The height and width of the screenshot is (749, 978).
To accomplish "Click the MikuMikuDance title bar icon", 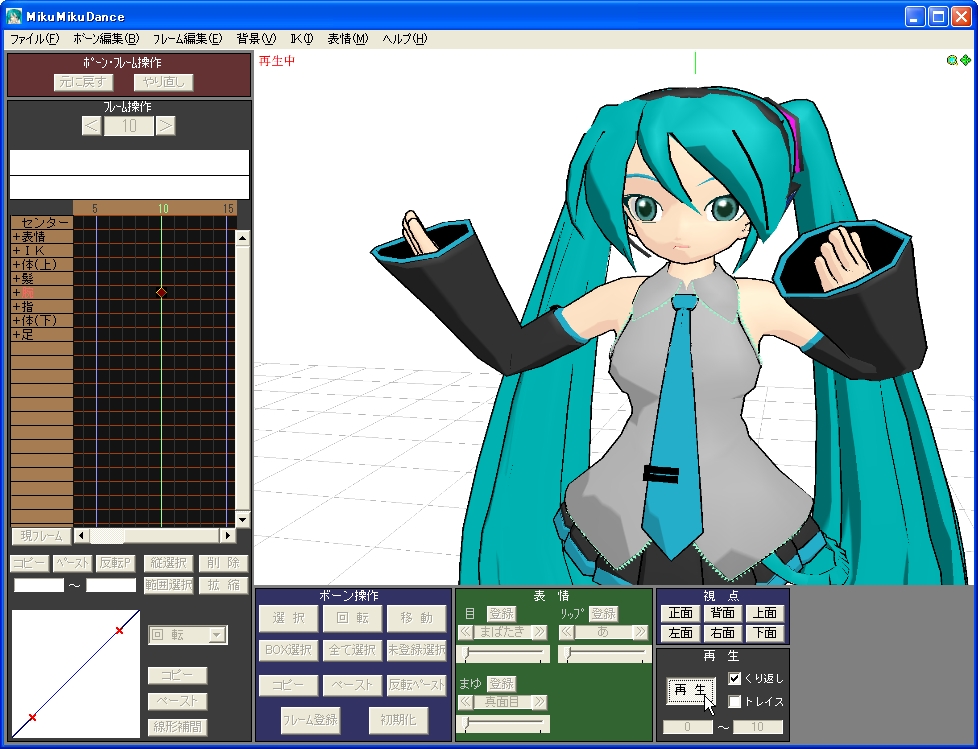I will pyautogui.click(x=13, y=16).
